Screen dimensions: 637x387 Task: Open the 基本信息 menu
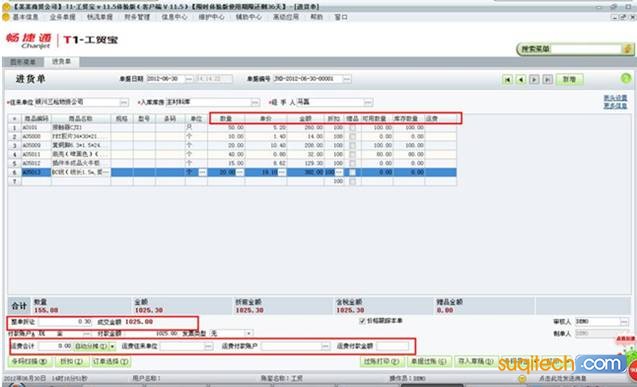click(26, 17)
